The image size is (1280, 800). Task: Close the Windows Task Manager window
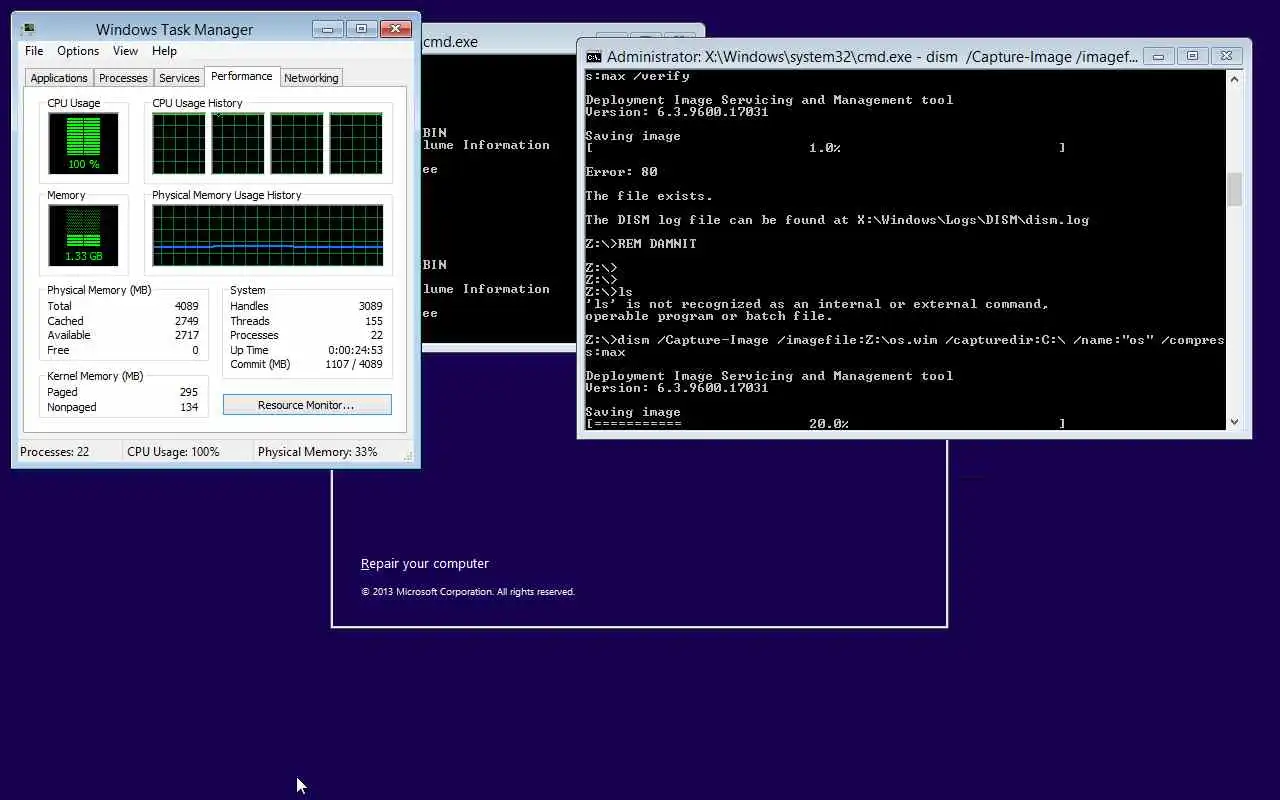396,29
